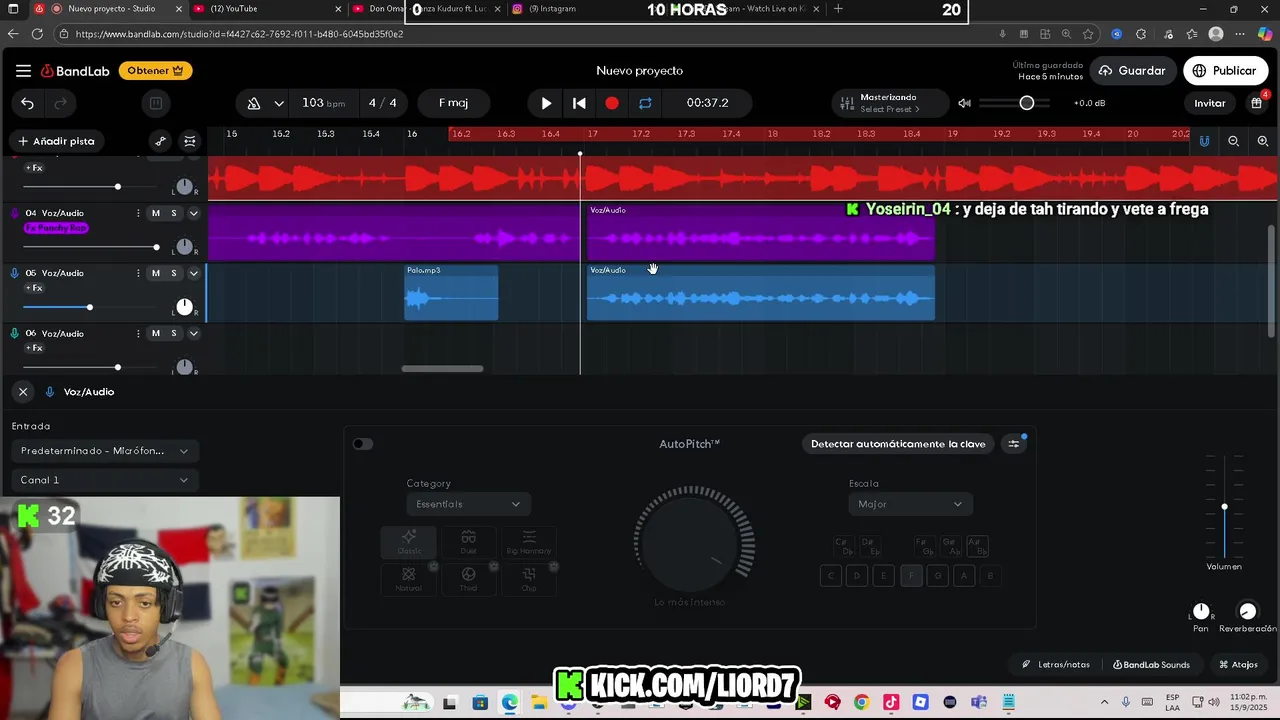The width and height of the screenshot is (1280, 720).
Task: Open the BandLab hamburger menu
Action: (23, 71)
